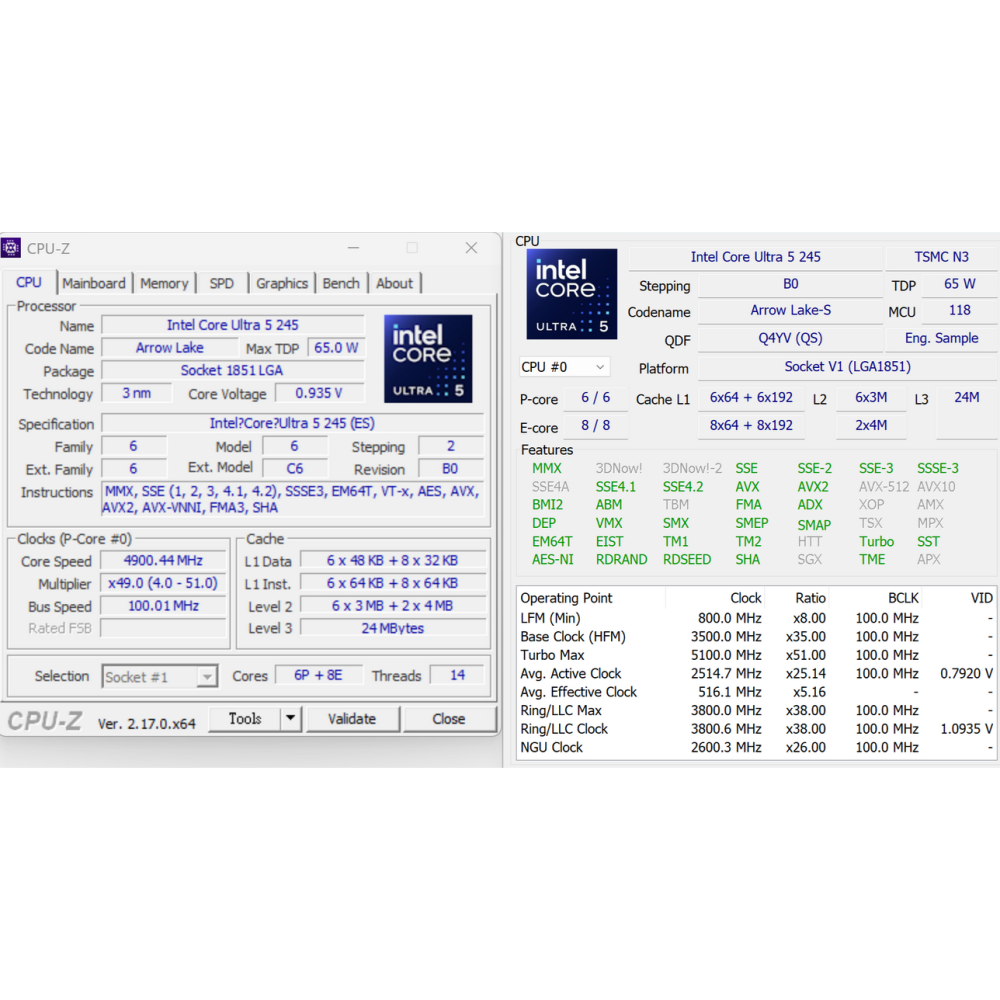1000x1000 pixels.
Task: Open the Tools dropdown arrow
Action: (290, 718)
